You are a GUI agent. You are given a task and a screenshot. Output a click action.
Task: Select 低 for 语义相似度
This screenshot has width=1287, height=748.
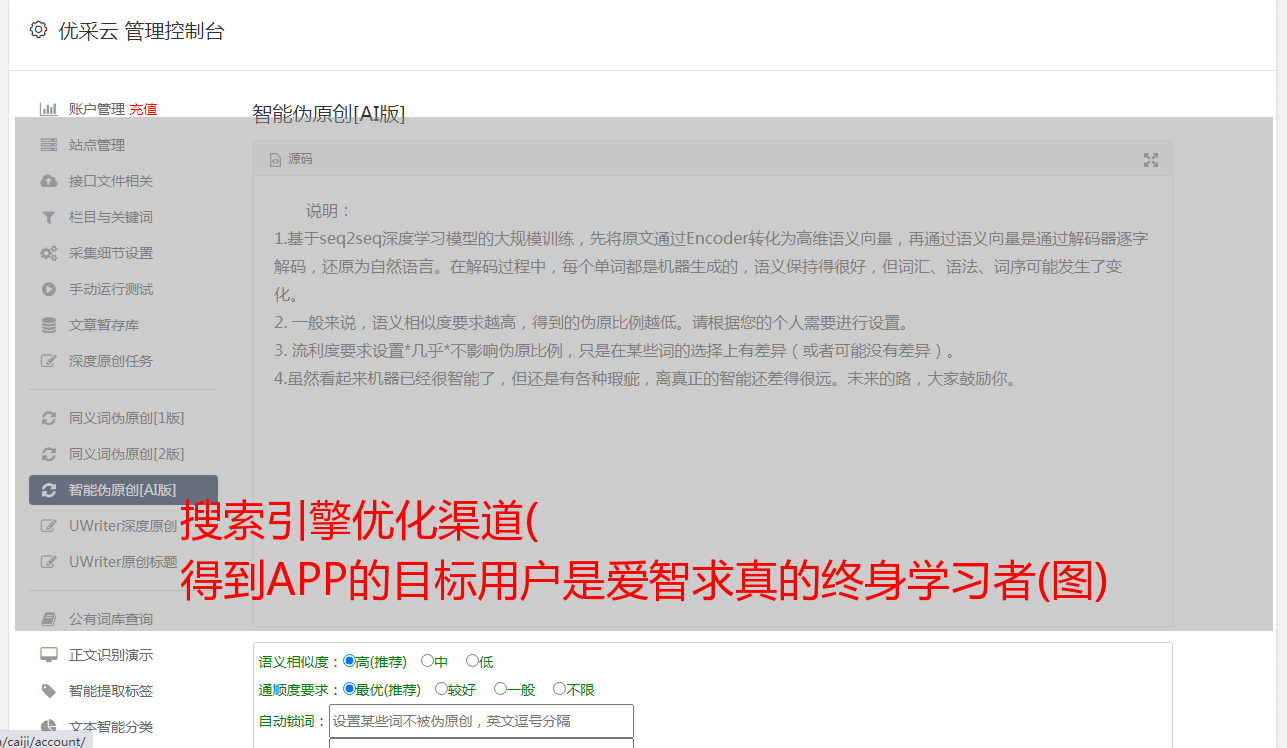[x=472, y=661]
